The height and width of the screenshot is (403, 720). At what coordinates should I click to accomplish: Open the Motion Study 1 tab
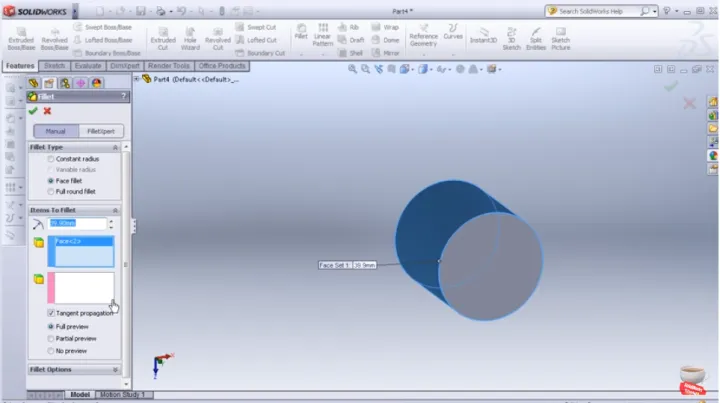[125, 395]
